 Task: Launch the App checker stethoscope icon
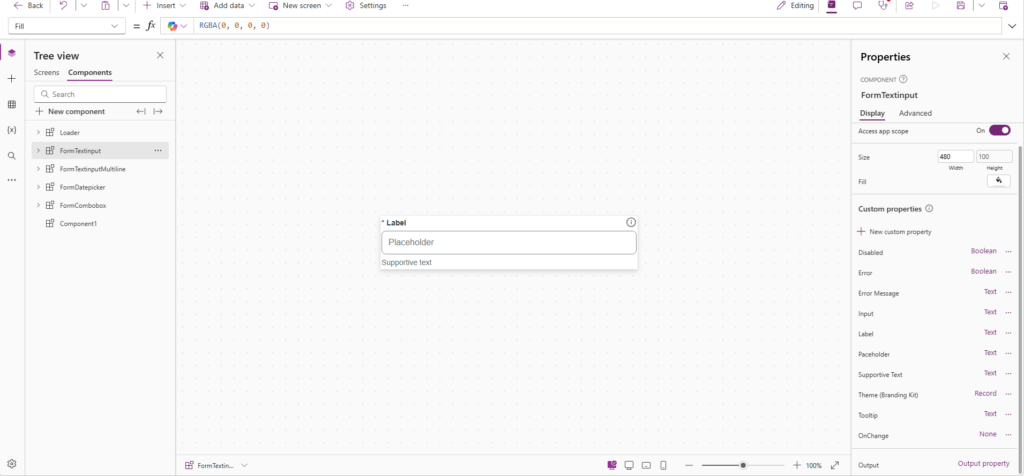pyautogui.click(x=883, y=5)
